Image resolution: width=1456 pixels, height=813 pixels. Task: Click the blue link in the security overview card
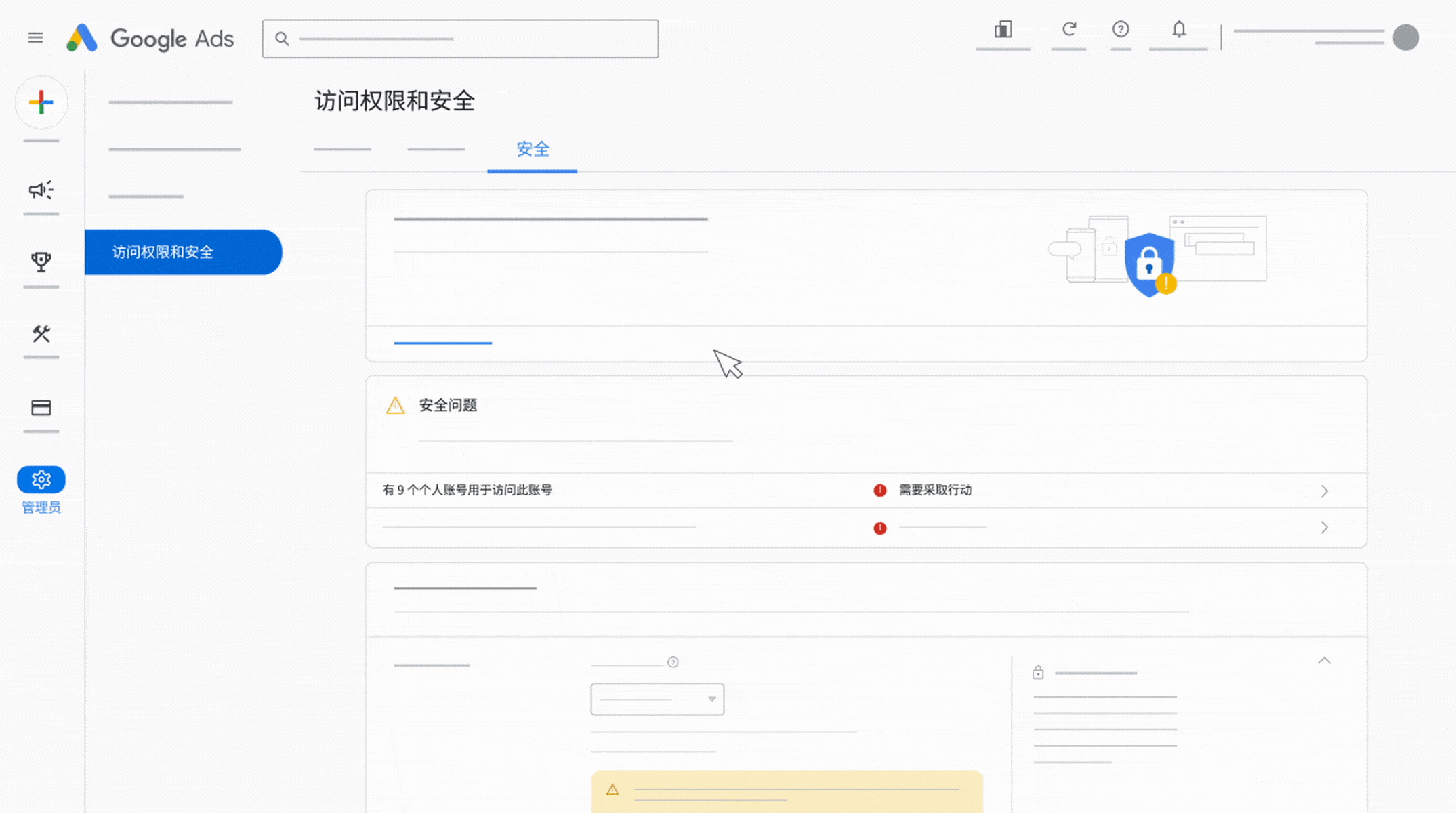point(443,343)
